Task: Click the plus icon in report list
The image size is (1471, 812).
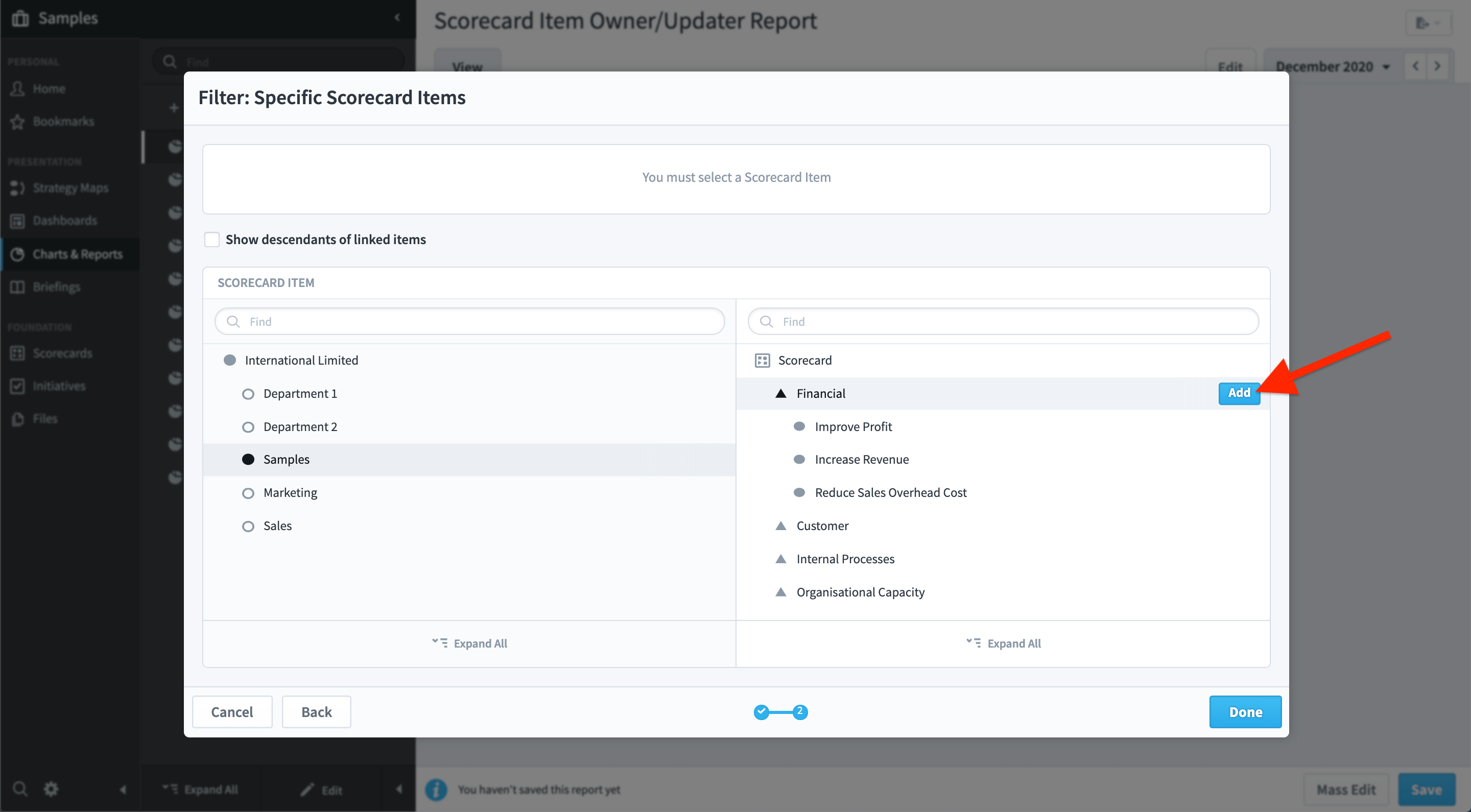Action: [x=174, y=107]
